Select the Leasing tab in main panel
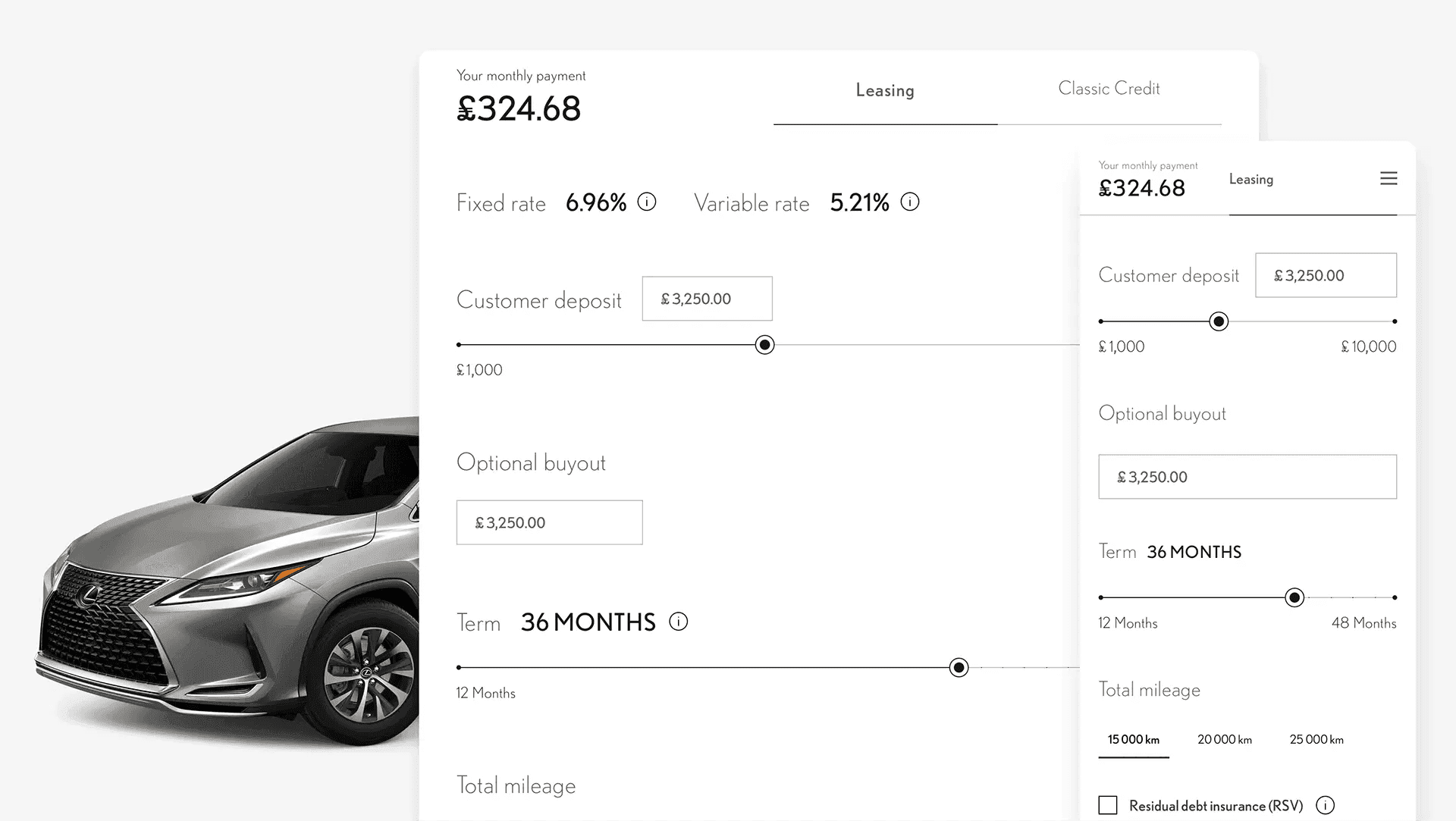 pos(885,90)
